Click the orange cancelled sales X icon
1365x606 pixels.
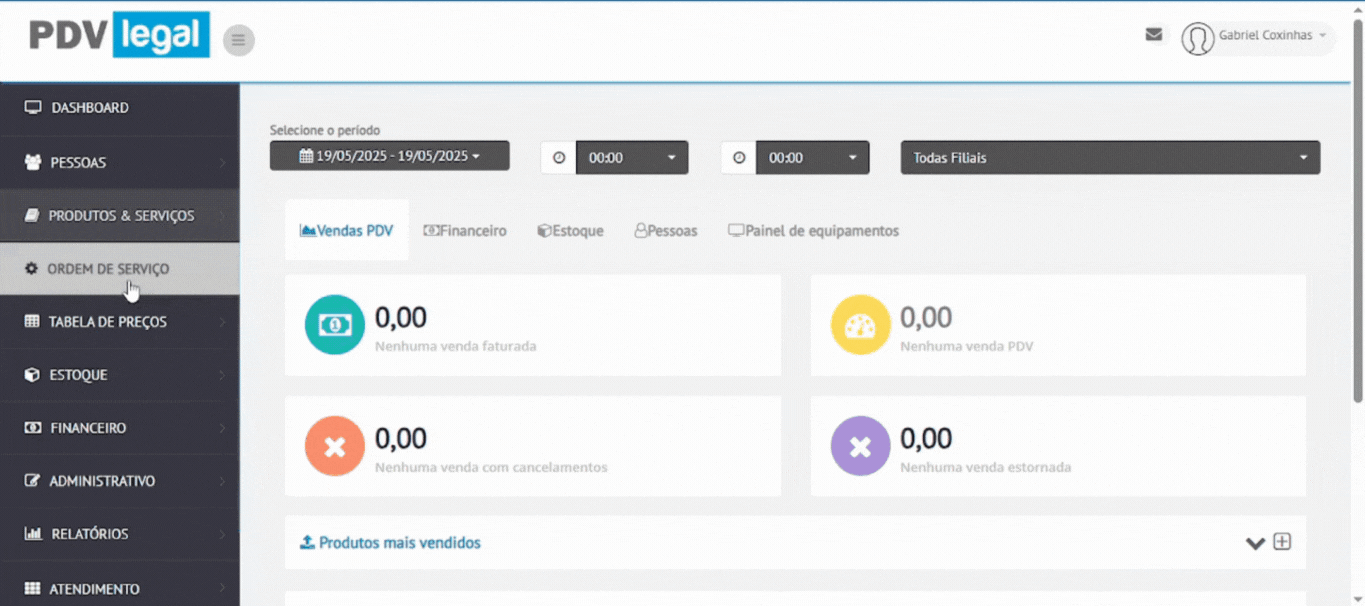334,446
